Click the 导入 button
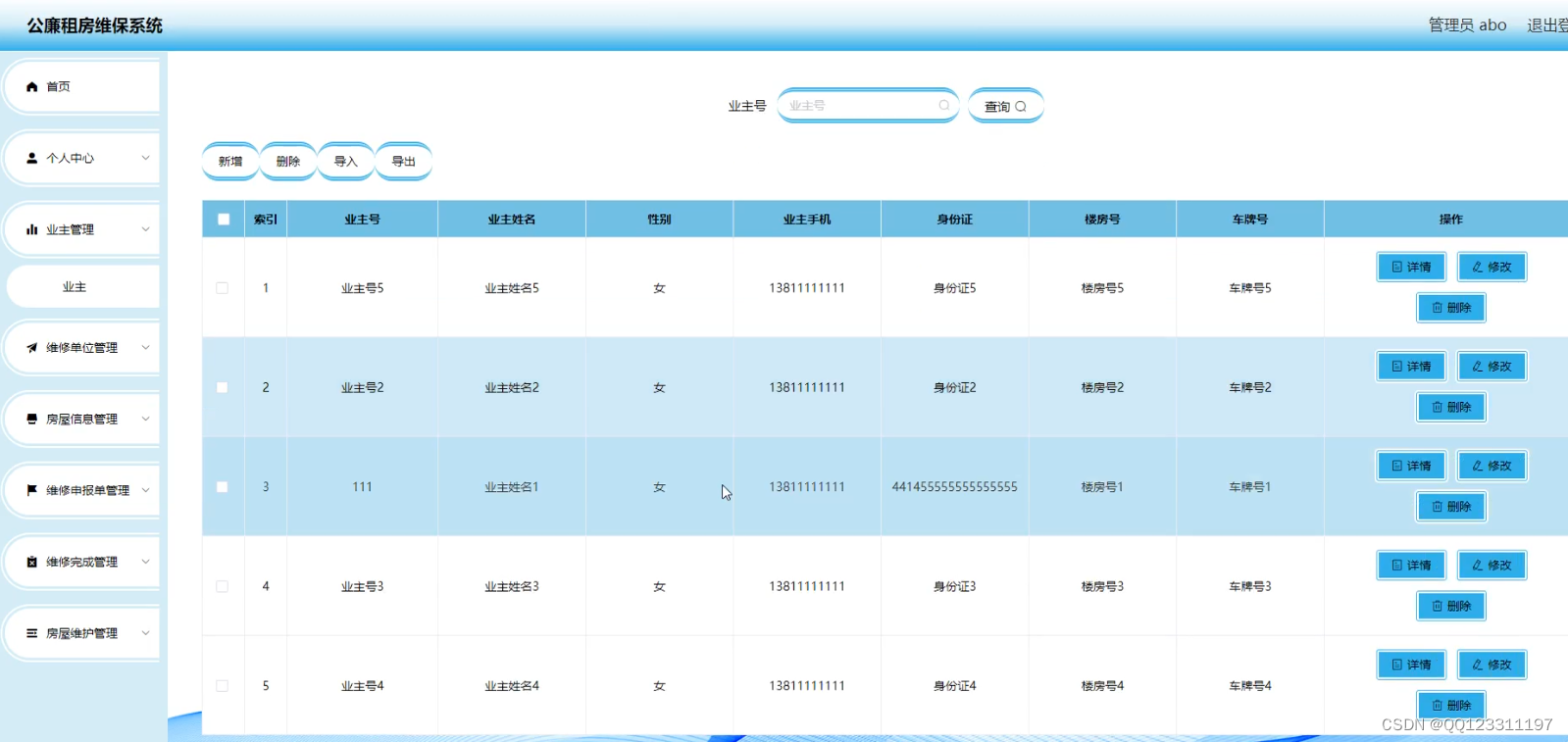Image resolution: width=1568 pixels, height=742 pixels. click(346, 162)
